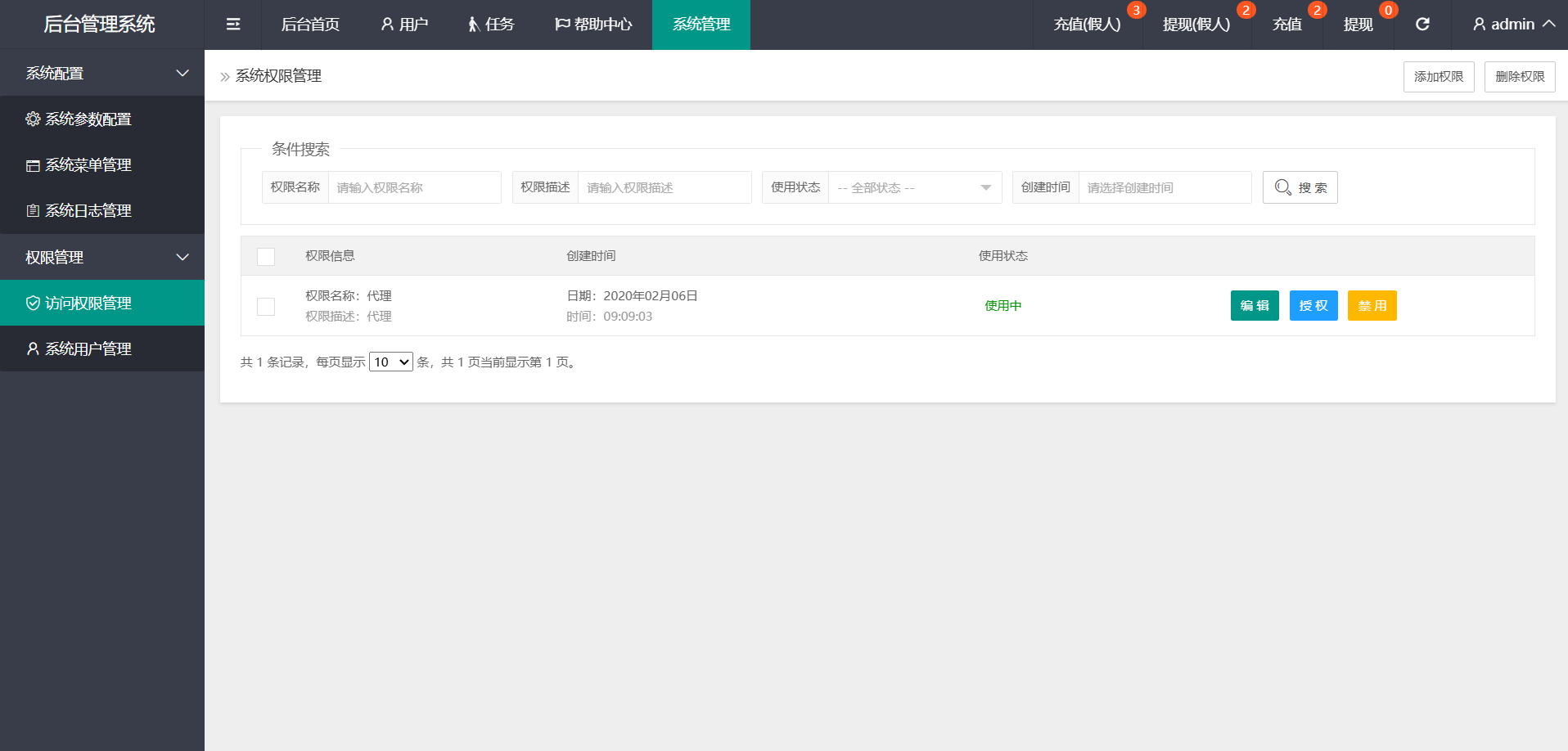Click the clipboard icon beside 系统日志管理
1568x751 pixels.
(33, 211)
